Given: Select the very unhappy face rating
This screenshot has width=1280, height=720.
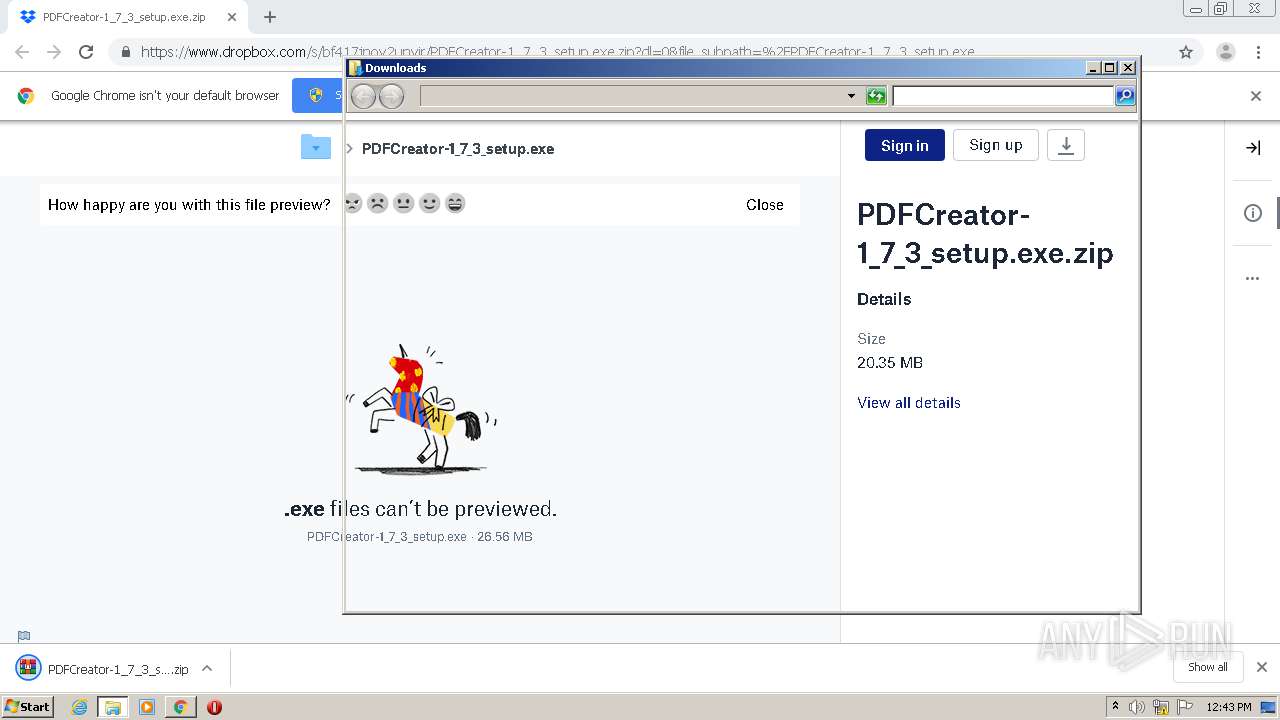Looking at the screenshot, I should (352, 203).
